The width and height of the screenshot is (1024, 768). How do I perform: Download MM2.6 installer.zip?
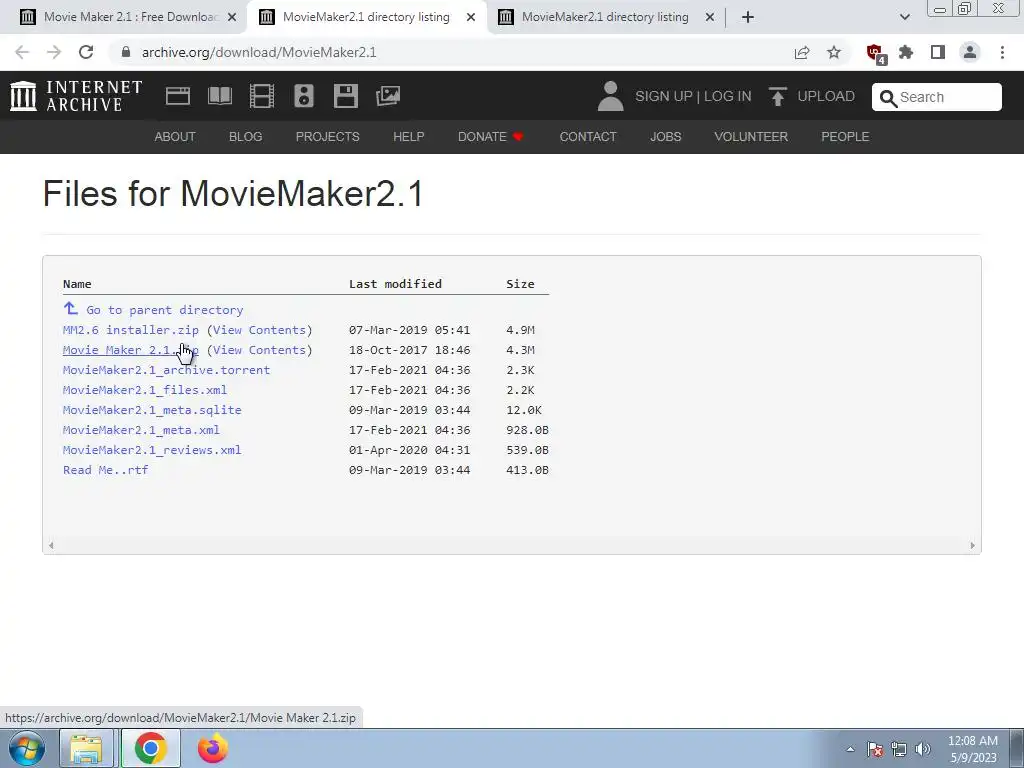(x=131, y=330)
